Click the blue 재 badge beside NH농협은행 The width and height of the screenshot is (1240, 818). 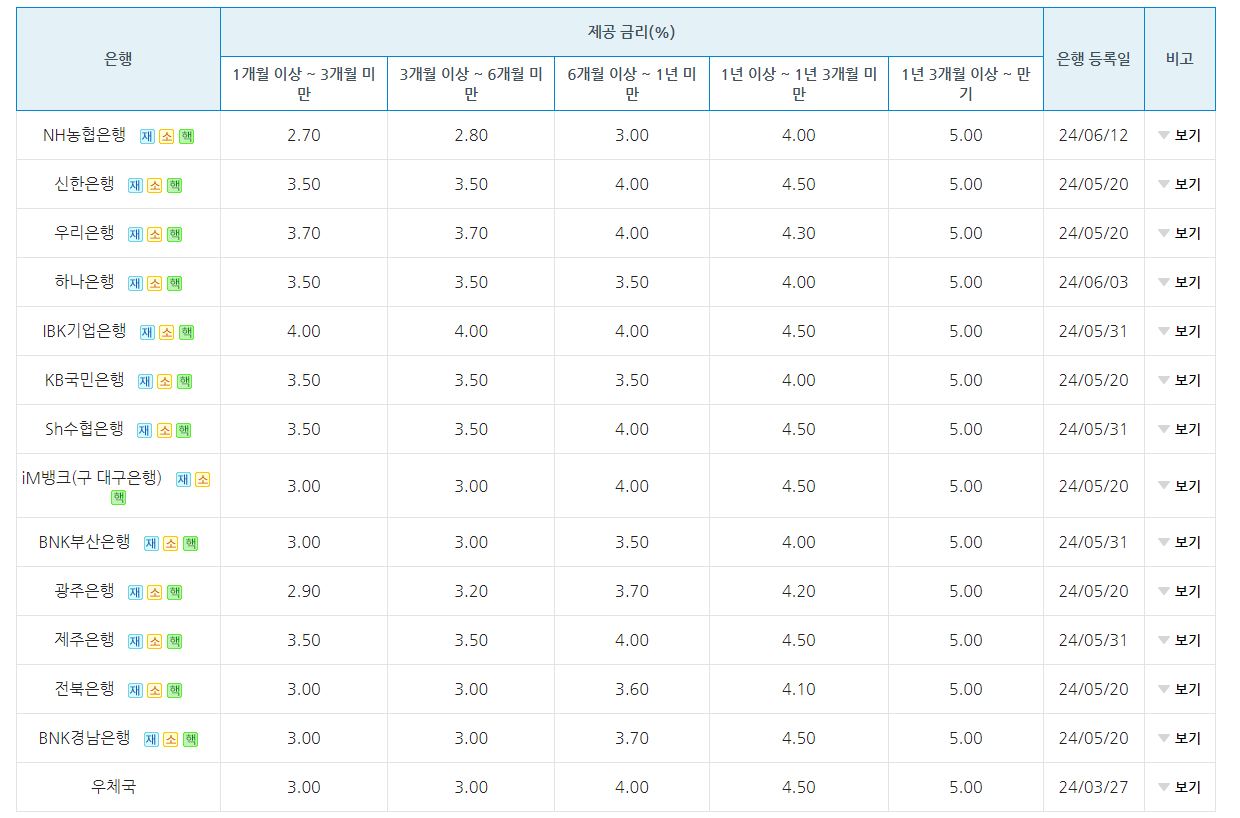tap(147, 136)
